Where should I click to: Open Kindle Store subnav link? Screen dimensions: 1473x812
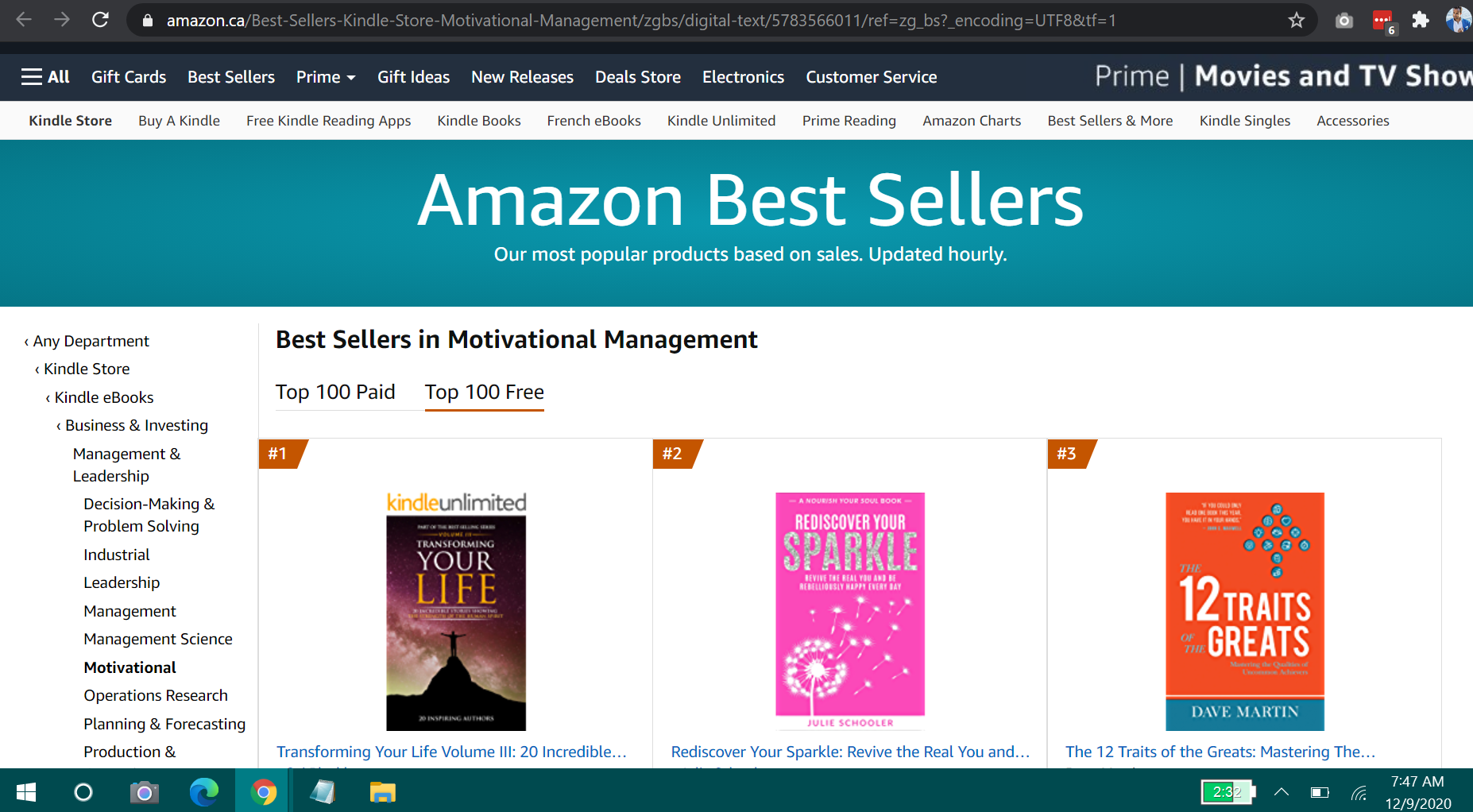70,121
